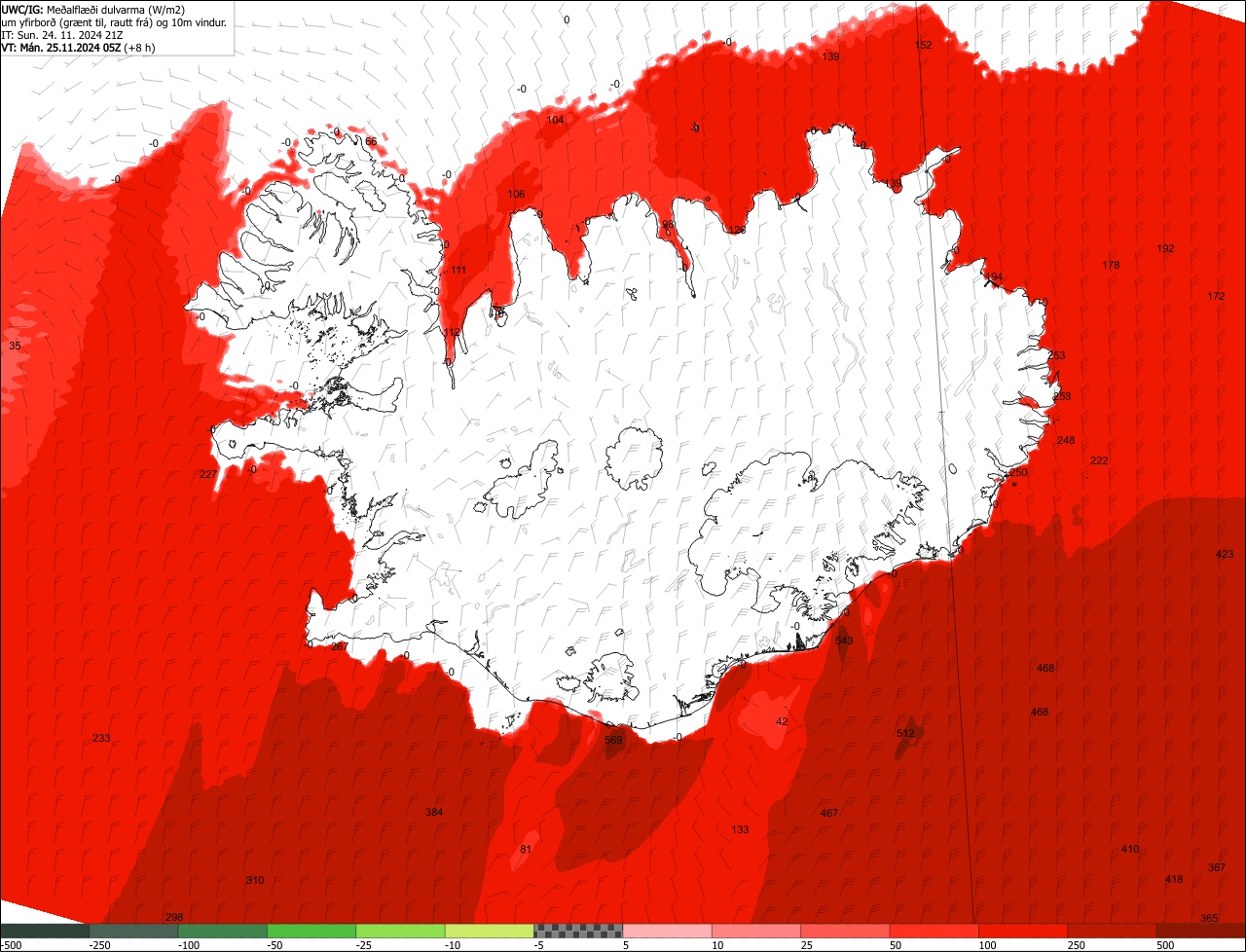The image size is (1246, 952).
Task: Click the value 81 in the southern sea
Action: click(526, 850)
